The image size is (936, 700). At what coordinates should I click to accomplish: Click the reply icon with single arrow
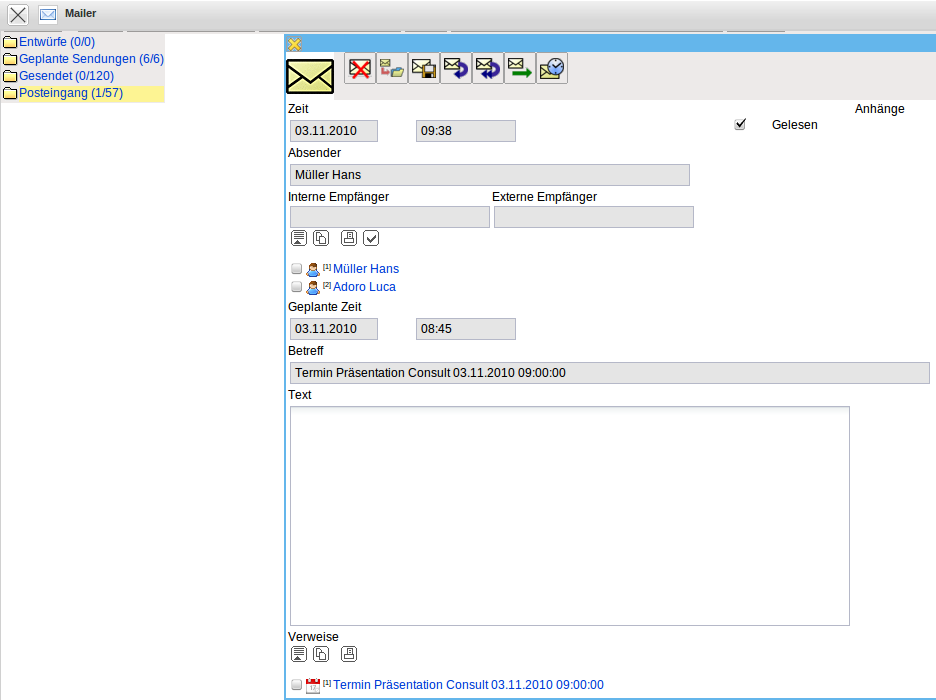pos(456,68)
